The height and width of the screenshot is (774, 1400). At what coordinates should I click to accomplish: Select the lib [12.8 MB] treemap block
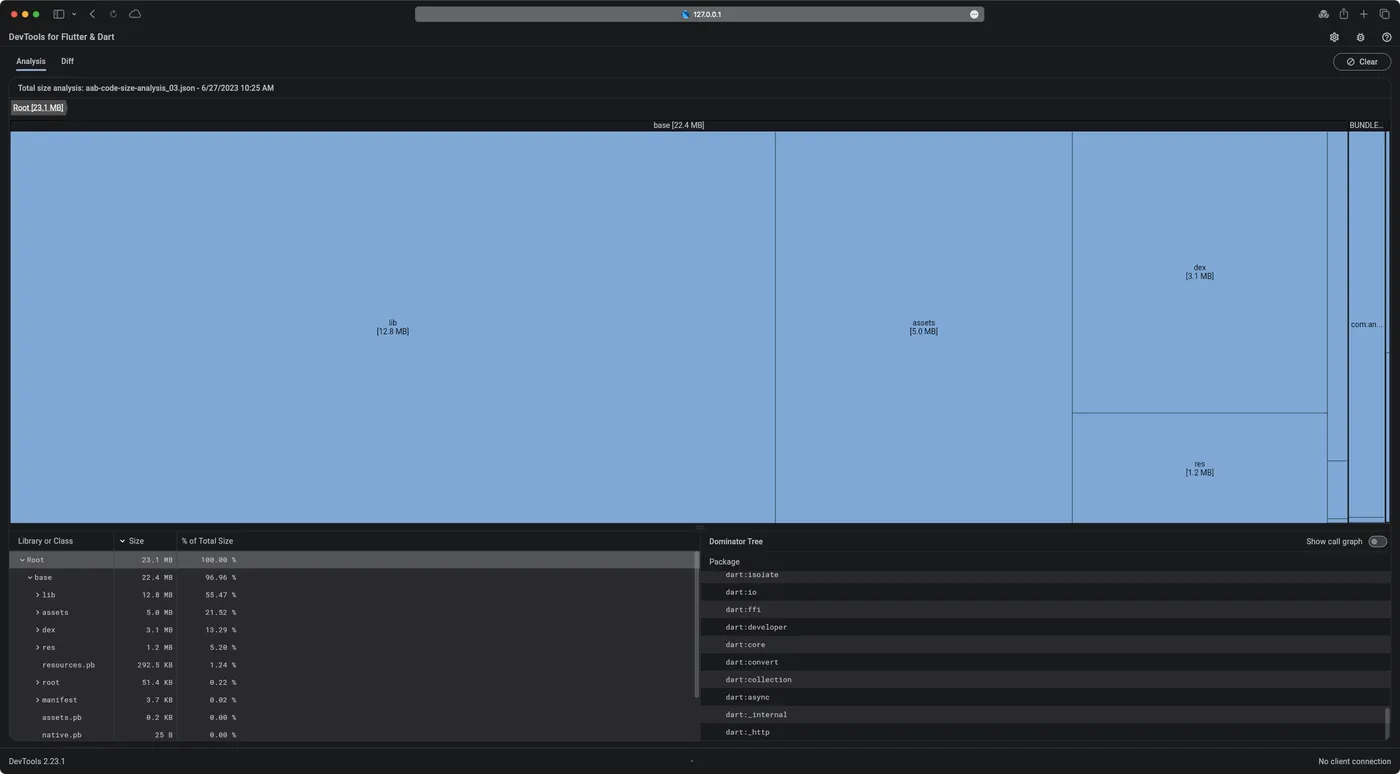click(x=392, y=327)
